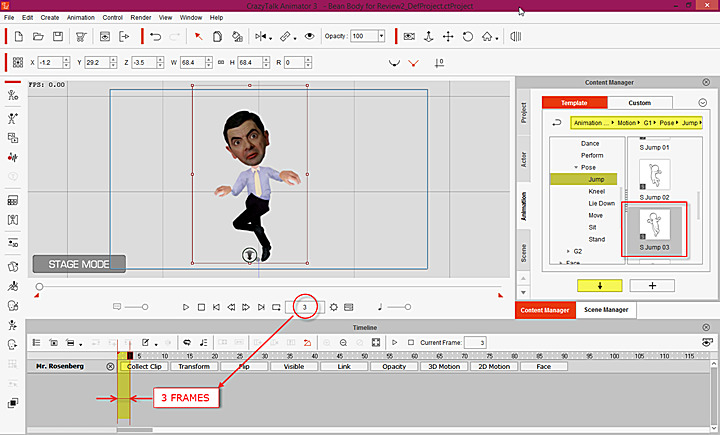Select the pan move cross icon

point(448,37)
